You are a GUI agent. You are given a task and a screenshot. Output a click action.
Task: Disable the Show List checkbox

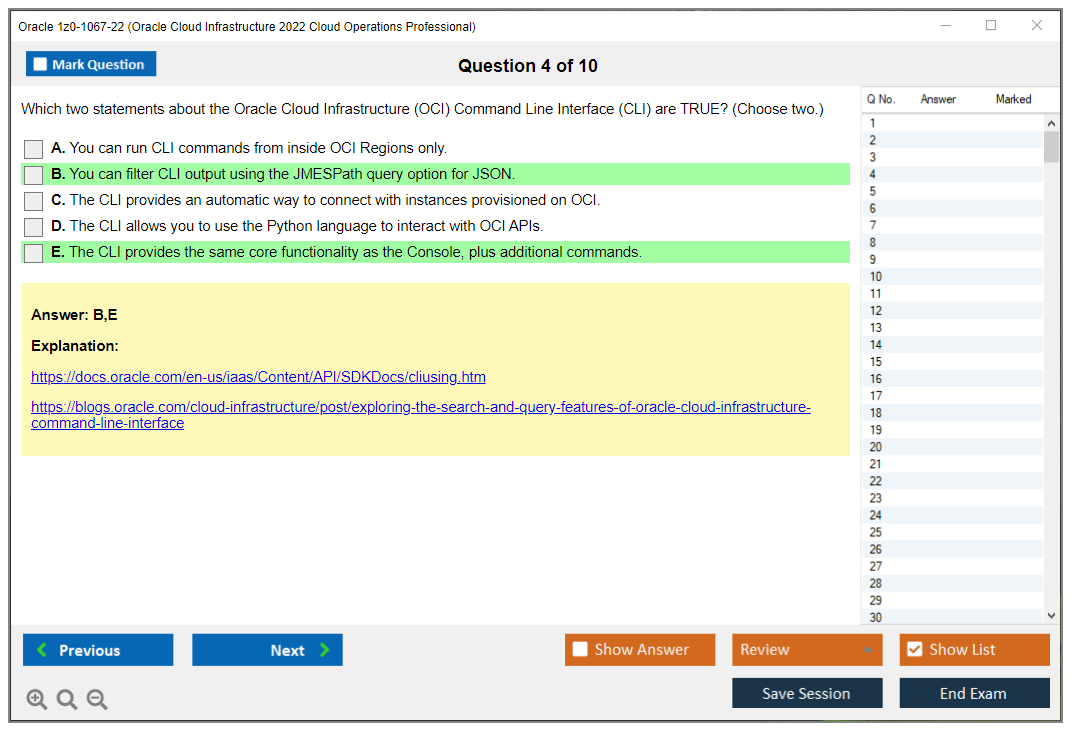(914, 649)
